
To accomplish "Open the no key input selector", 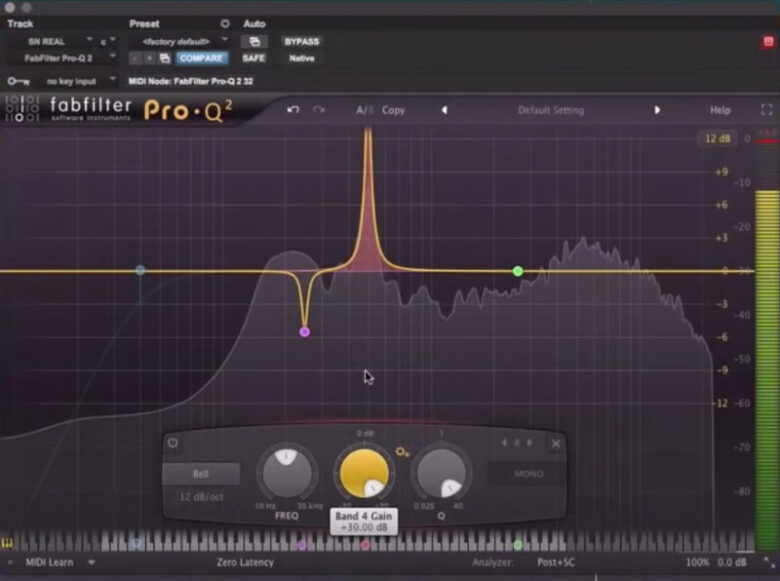I will pyautogui.click(x=77, y=81).
